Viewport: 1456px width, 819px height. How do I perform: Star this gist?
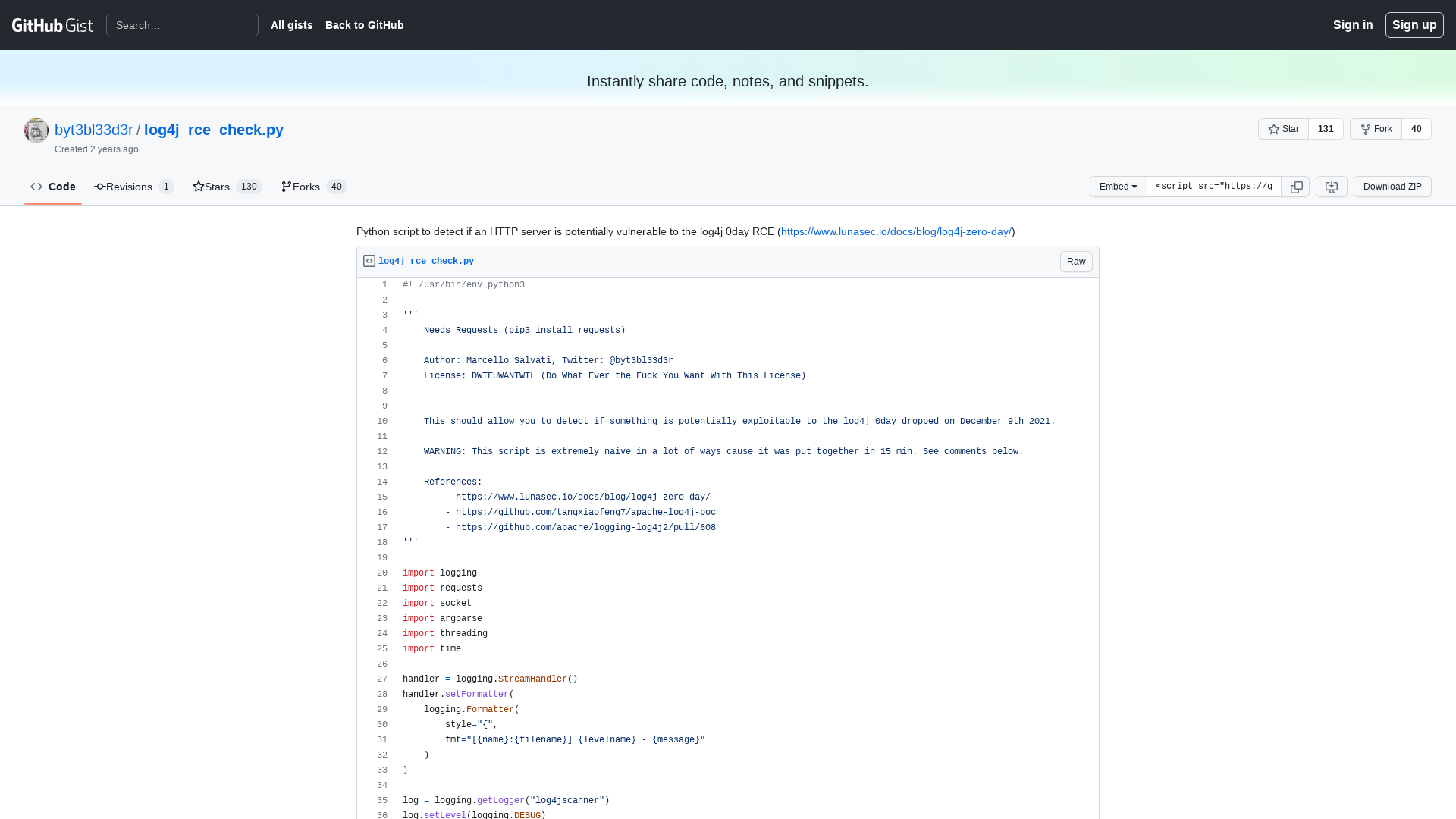pyautogui.click(x=1283, y=129)
